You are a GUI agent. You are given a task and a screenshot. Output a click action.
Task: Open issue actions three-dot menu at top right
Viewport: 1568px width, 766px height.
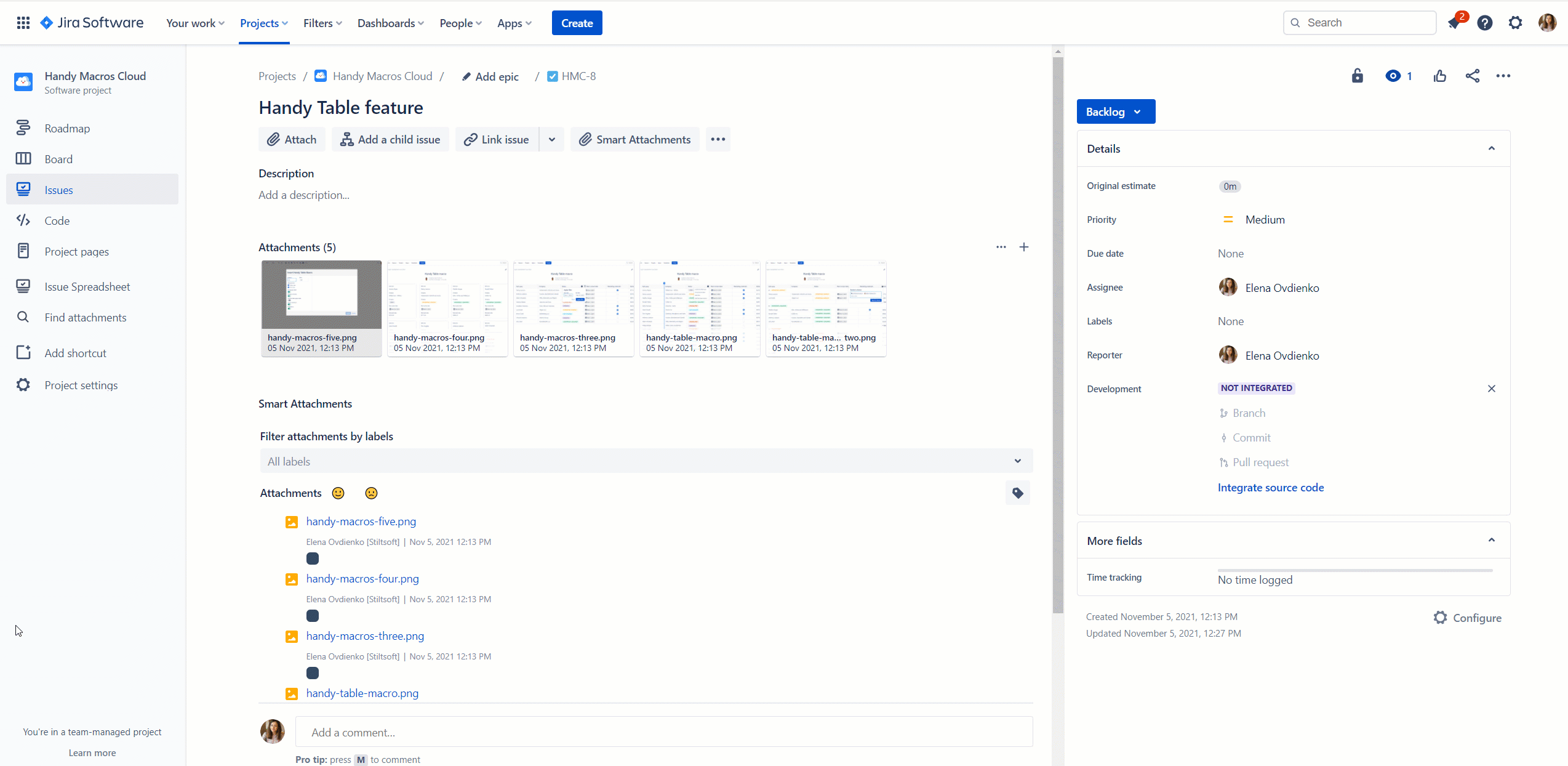point(1503,76)
